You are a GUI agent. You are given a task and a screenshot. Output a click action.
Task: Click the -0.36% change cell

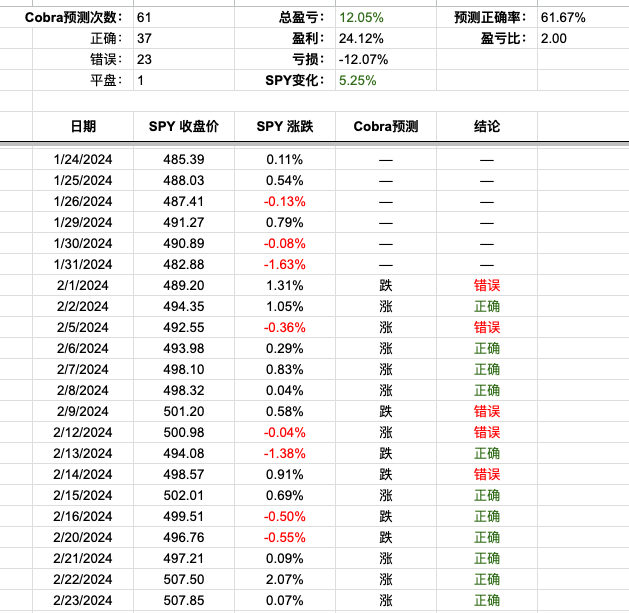pos(285,327)
